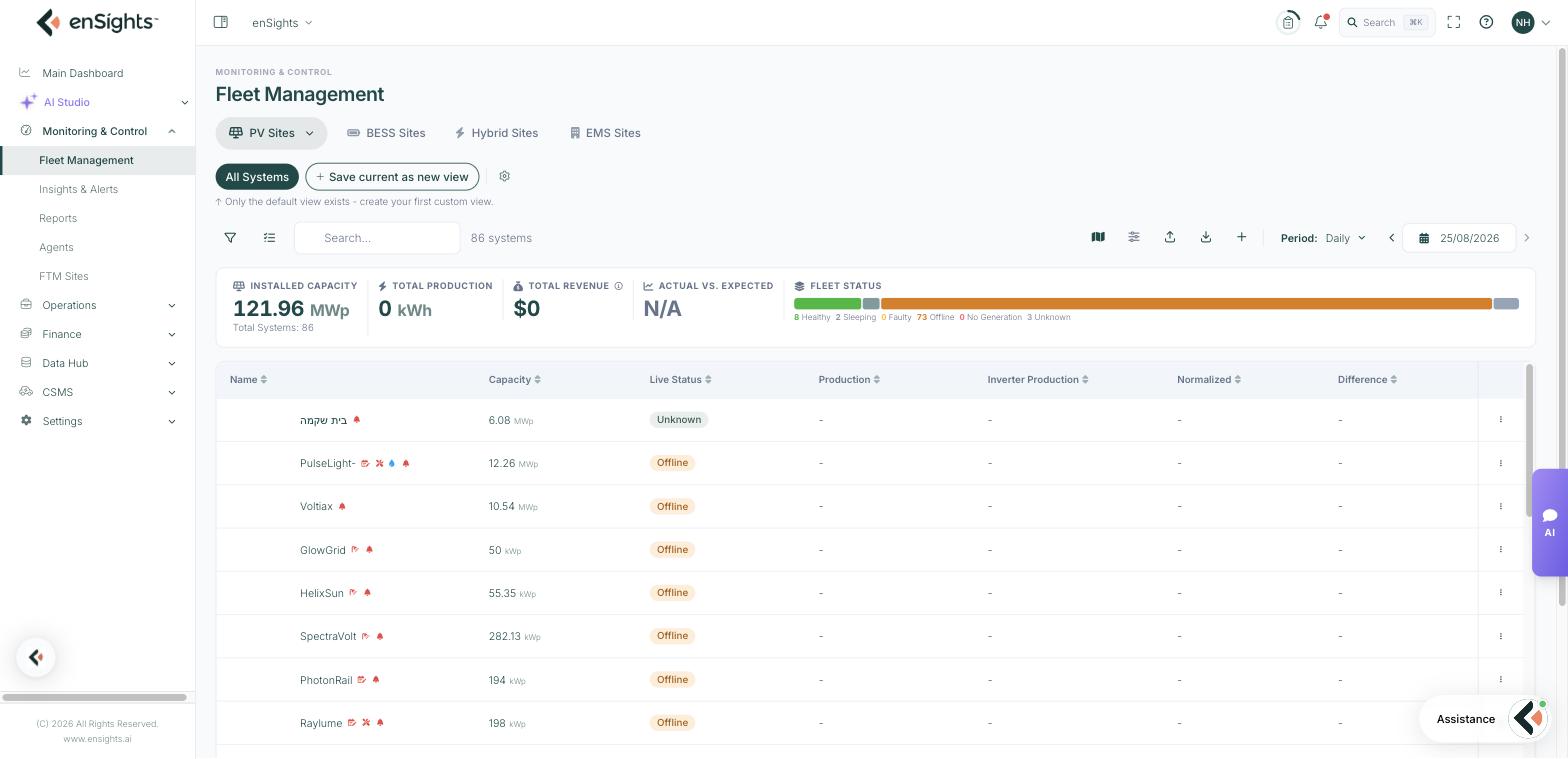
Task: Switch to BESS Sites tab
Action: click(386, 133)
